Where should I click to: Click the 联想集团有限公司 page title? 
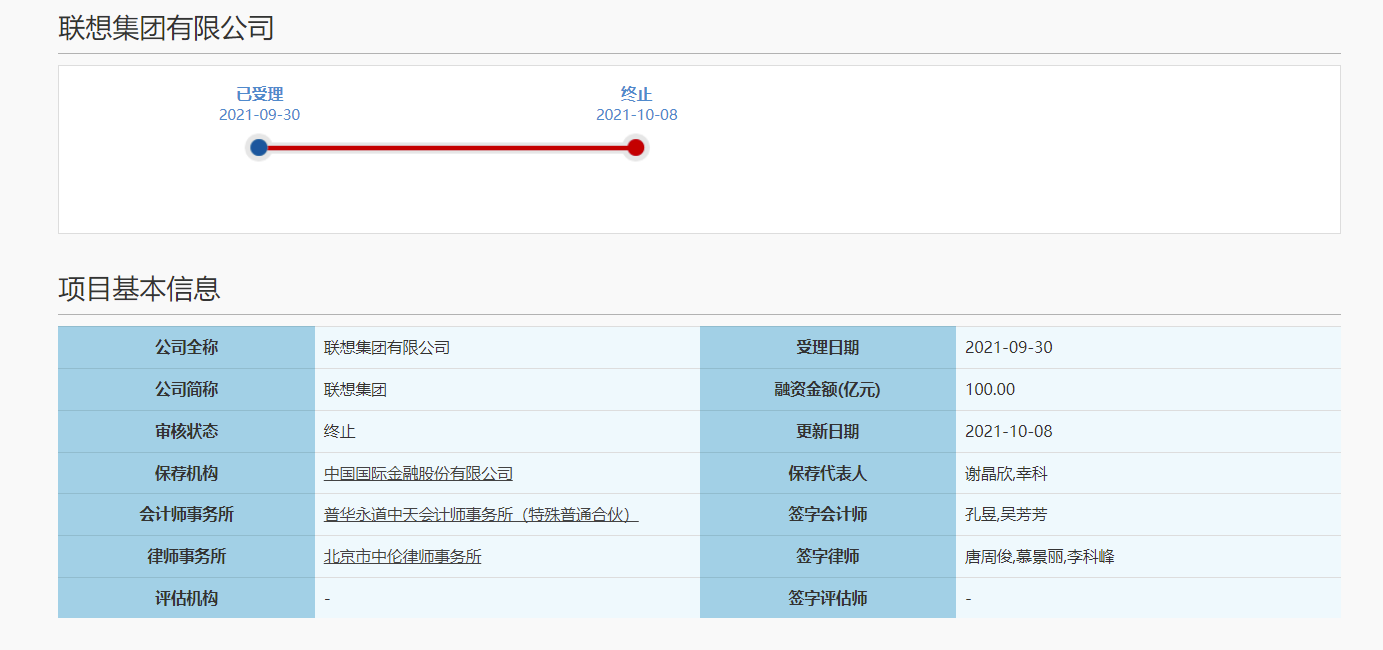click(166, 28)
